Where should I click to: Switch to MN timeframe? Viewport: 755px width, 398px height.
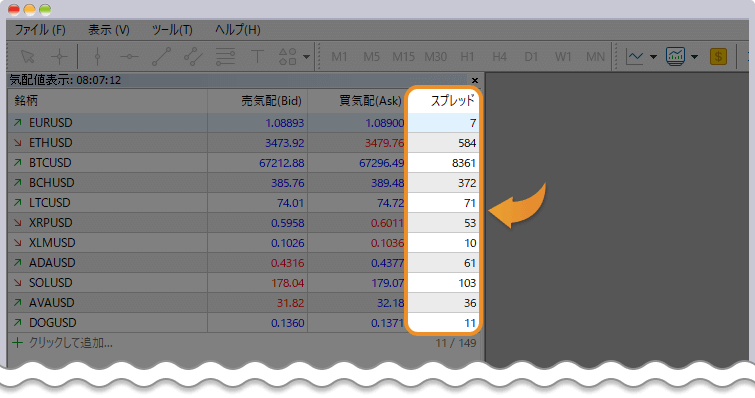595,57
